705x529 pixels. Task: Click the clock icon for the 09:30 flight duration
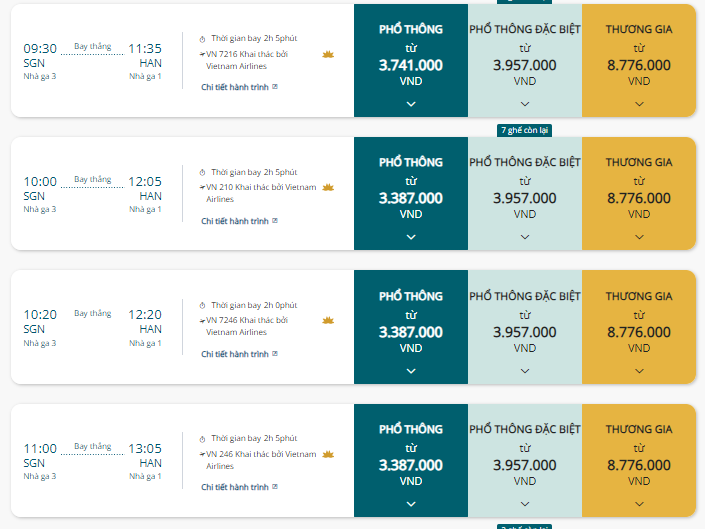point(202,39)
